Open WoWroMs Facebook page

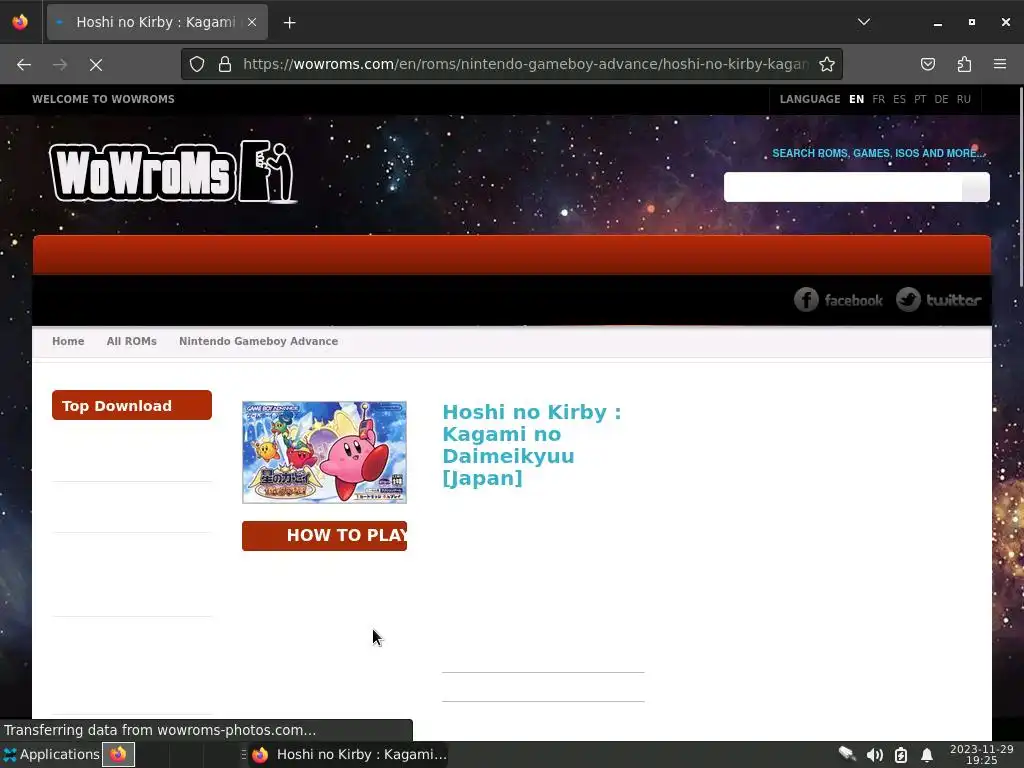pyautogui.click(x=838, y=300)
